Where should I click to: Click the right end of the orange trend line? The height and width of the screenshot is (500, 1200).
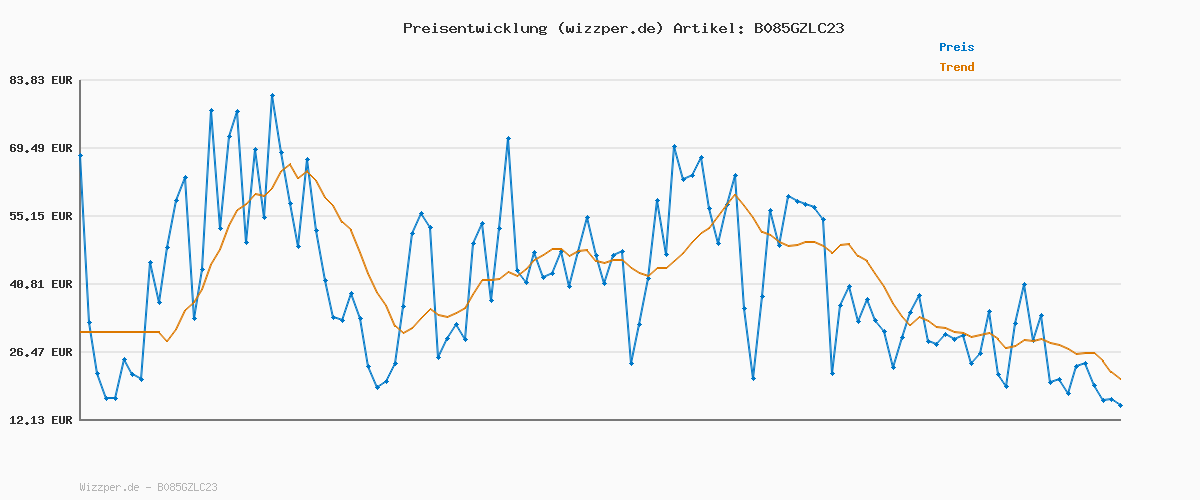coord(1120,379)
